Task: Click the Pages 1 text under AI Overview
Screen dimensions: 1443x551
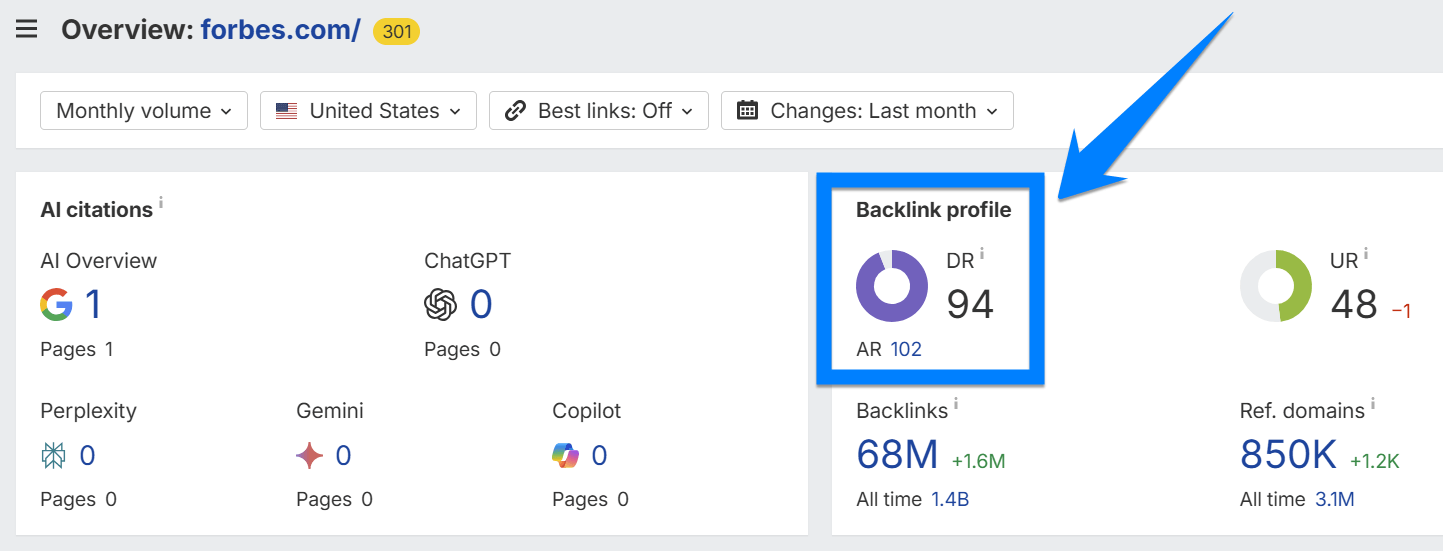Action: (x=77, y=350)
